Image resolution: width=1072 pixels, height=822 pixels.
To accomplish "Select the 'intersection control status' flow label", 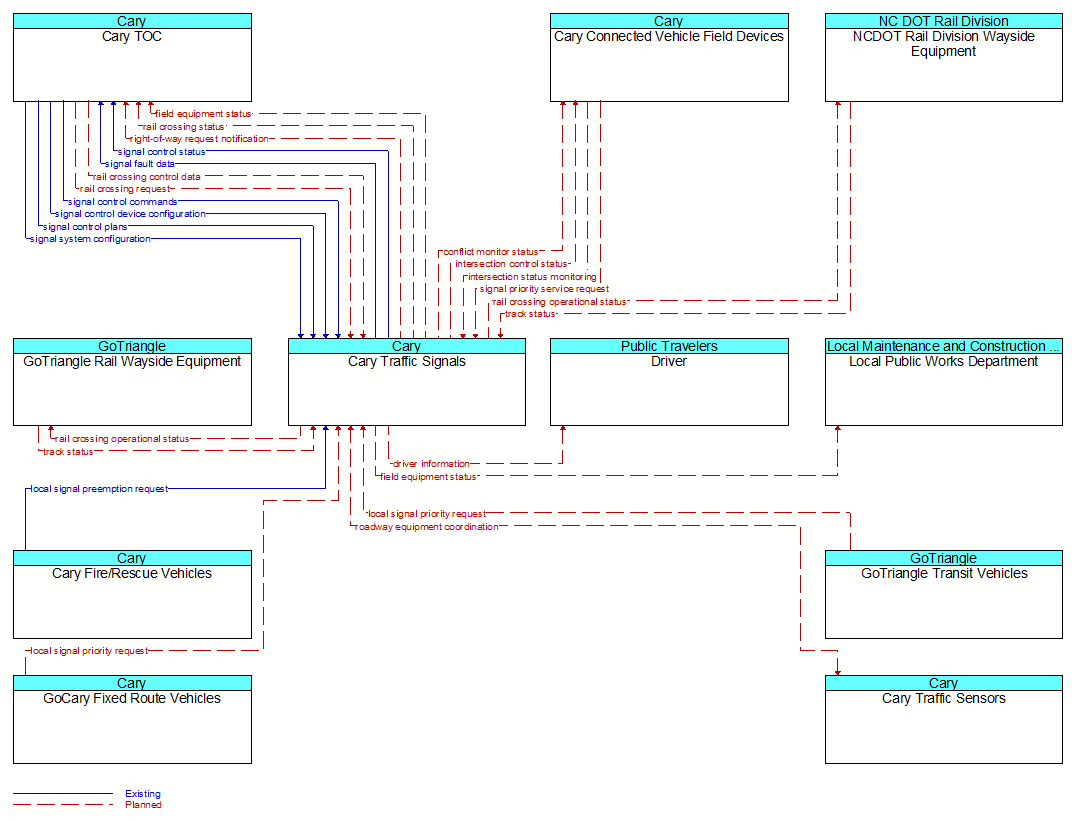I will (x=512, y=264).
